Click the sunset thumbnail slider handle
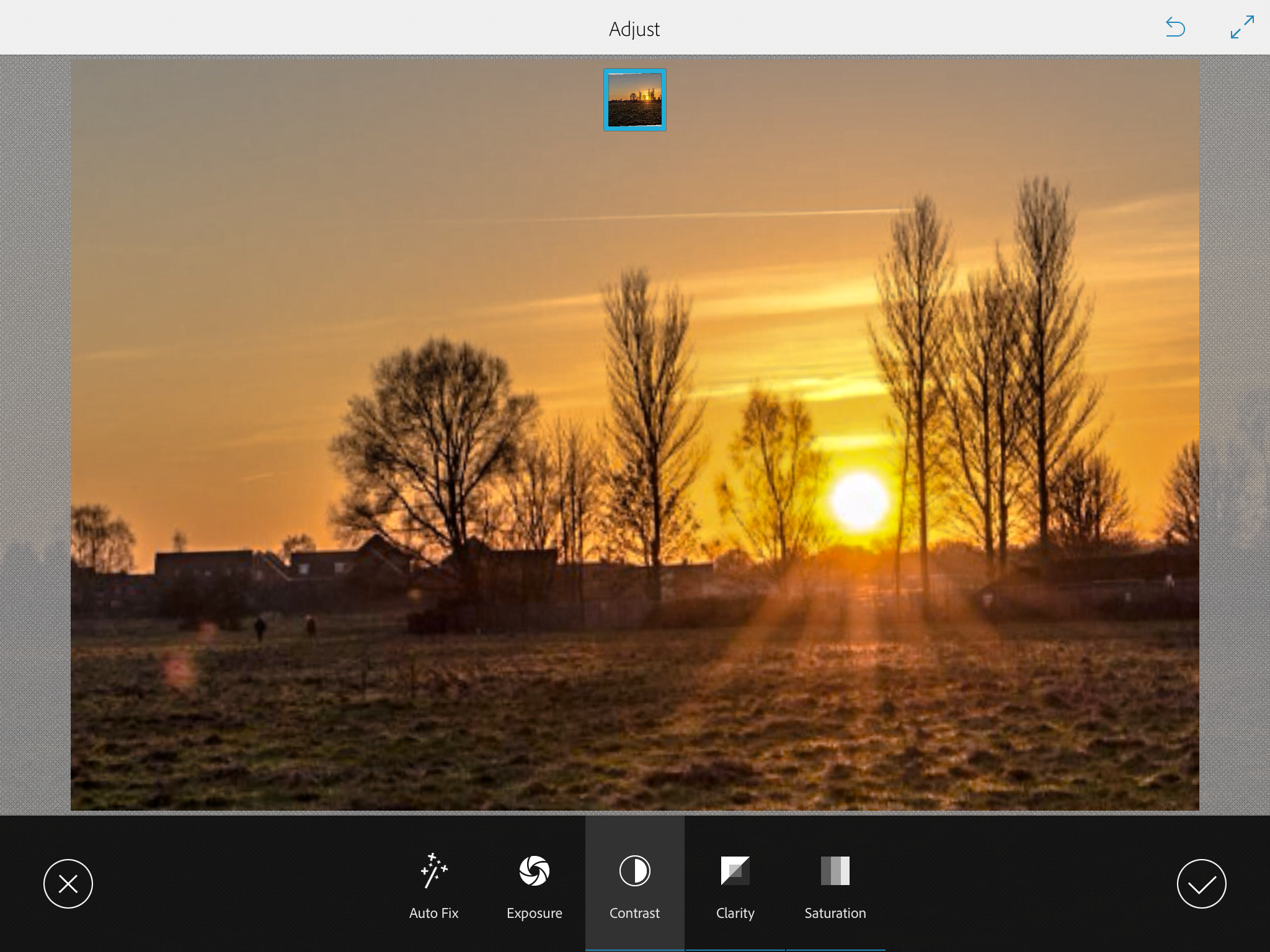This screenshot has height=952, width=1270. click(634, 100)
